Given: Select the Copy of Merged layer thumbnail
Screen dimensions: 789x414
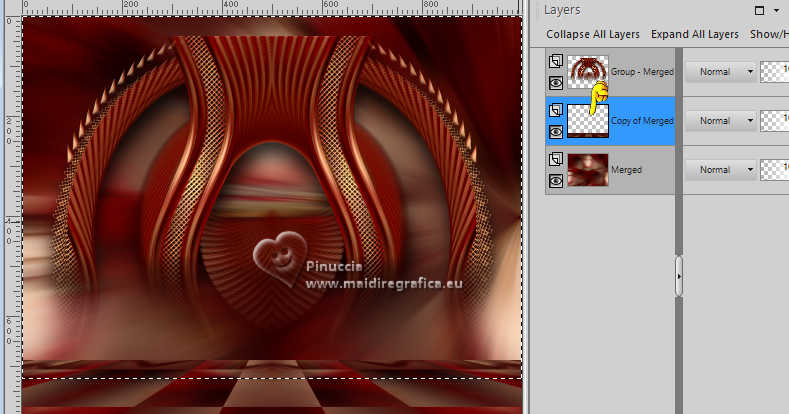Looking at the screenshot, I should (588, 121).
